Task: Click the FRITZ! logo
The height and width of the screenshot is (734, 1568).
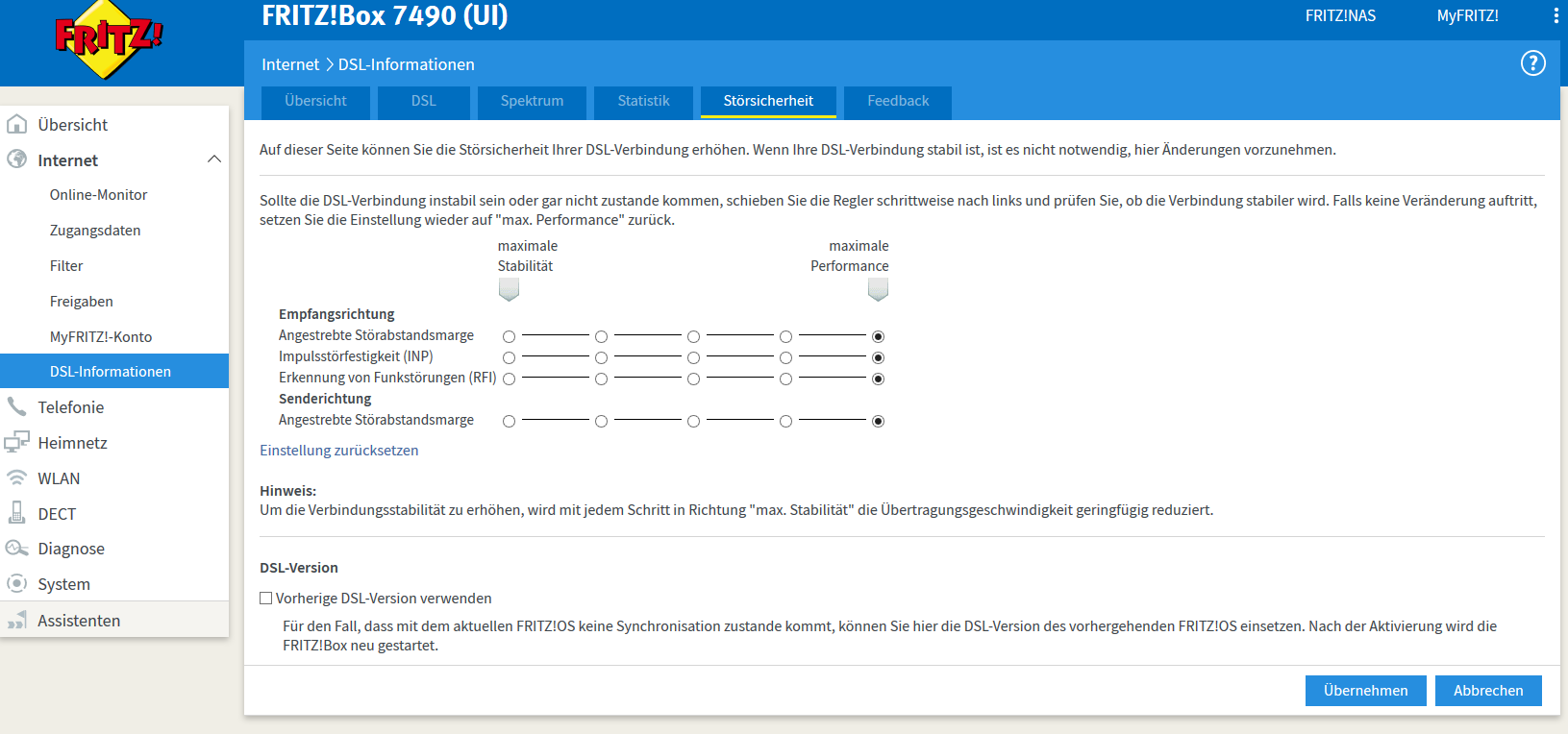Action: coord(109,39)
